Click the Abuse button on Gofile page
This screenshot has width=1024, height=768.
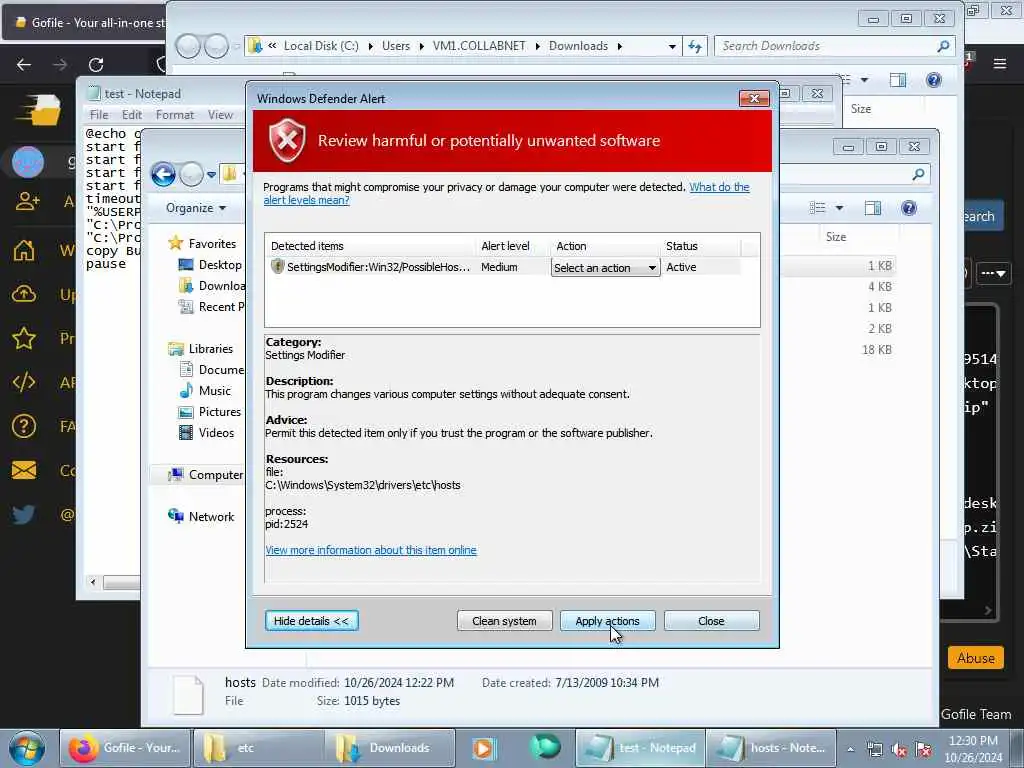tap(976, 658)
